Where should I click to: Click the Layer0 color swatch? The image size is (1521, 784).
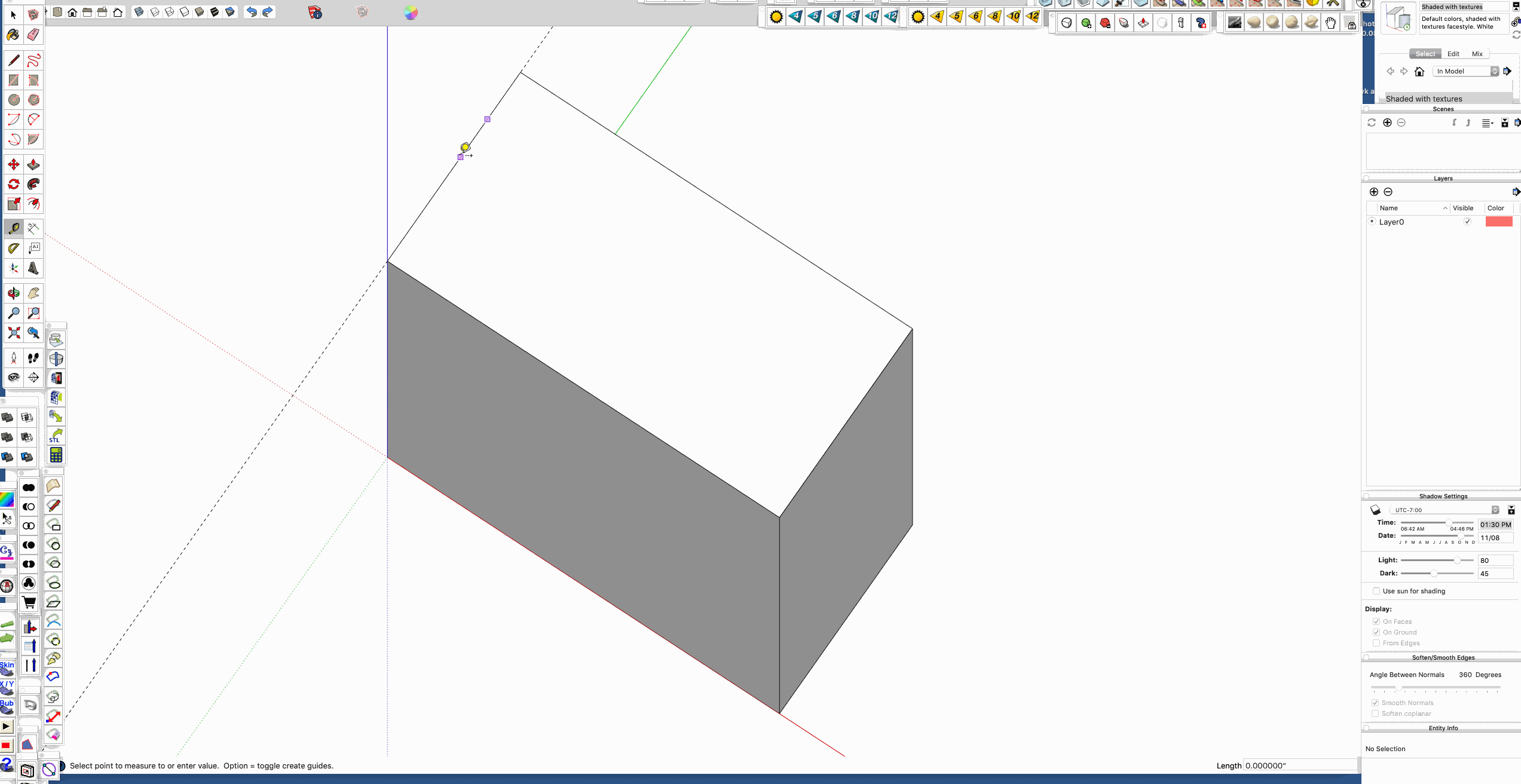click(x=1498, y=222)
